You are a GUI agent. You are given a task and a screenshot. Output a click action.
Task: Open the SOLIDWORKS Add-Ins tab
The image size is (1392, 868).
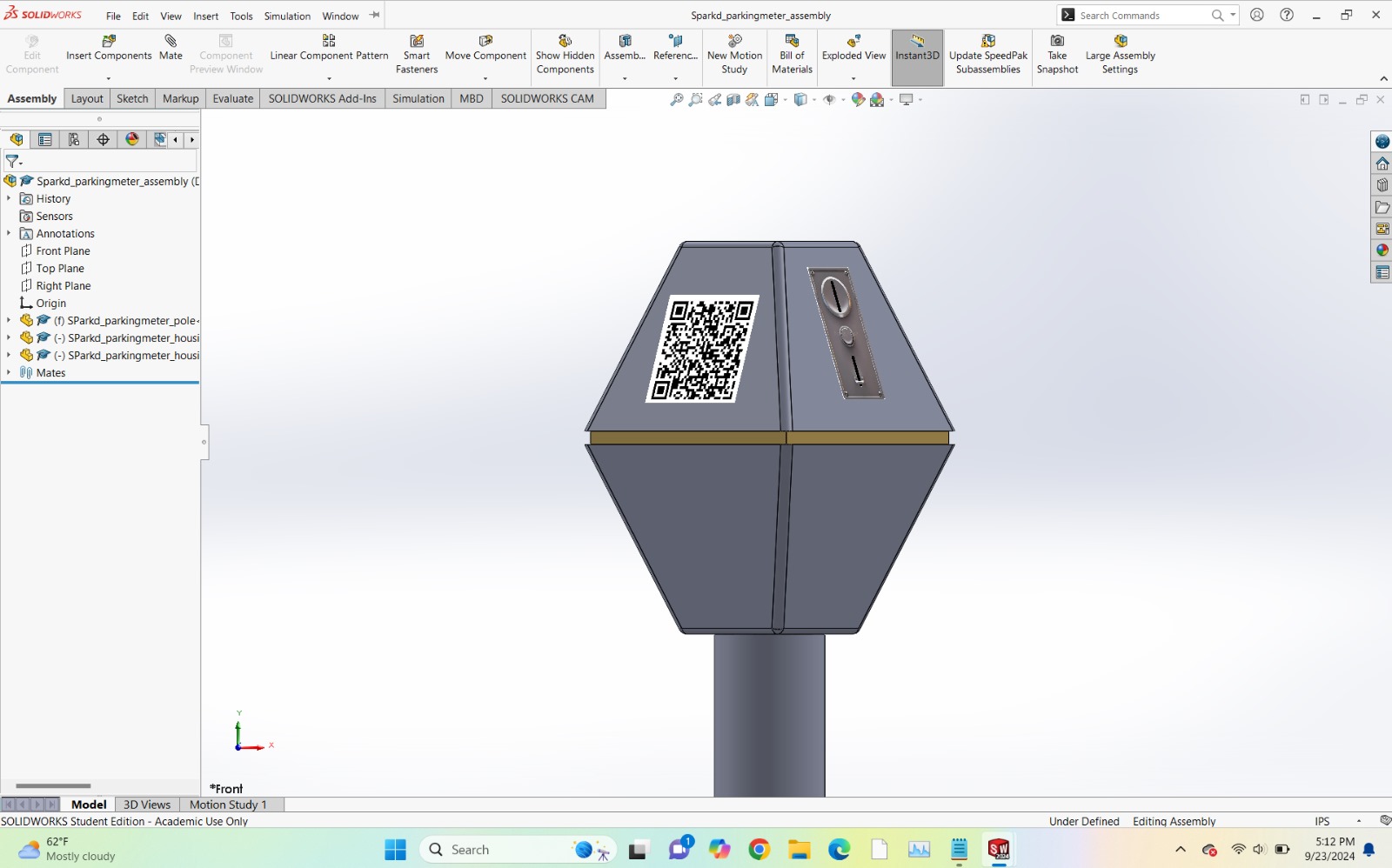pyautogui.click(x=322, y=98)
